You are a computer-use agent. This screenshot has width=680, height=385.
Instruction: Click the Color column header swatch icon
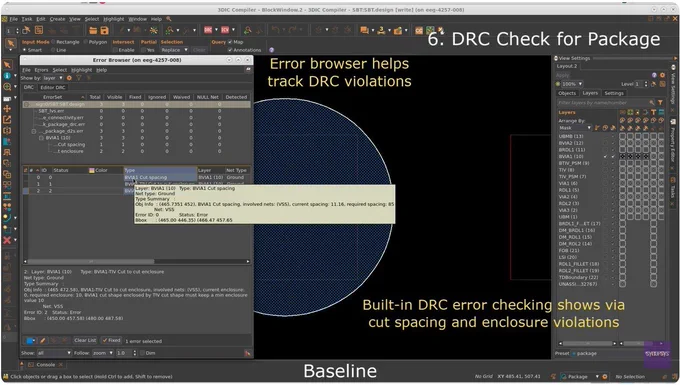(92, 170)
